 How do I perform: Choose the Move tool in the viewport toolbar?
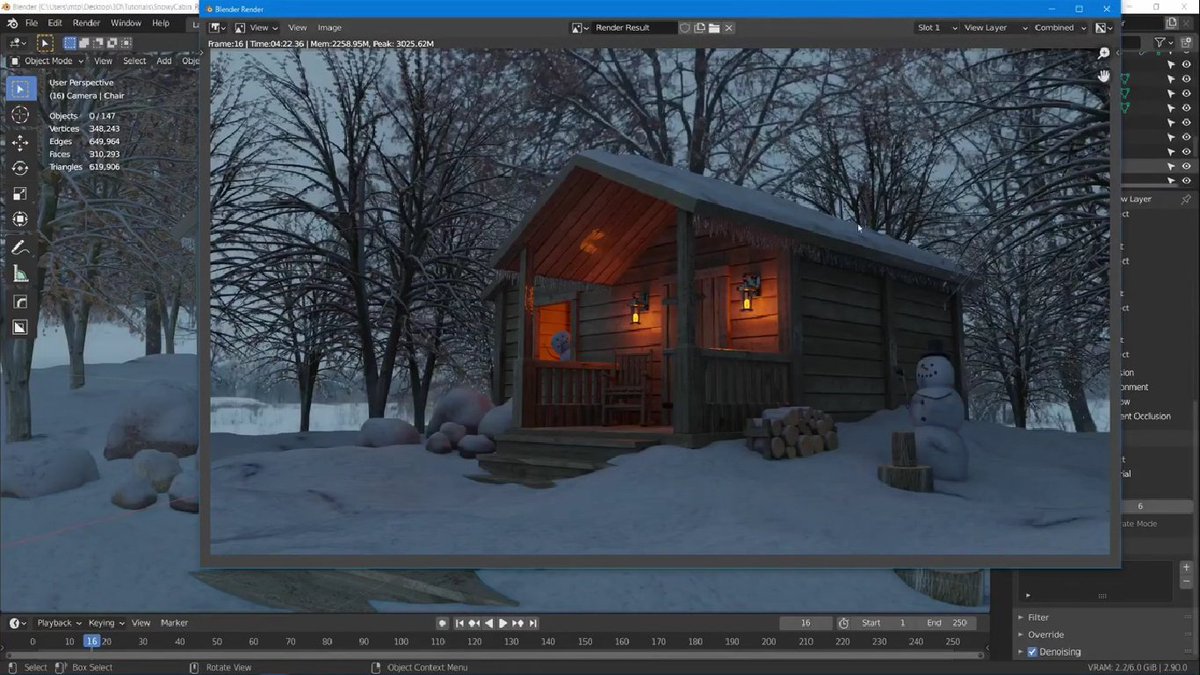(20, 142)
